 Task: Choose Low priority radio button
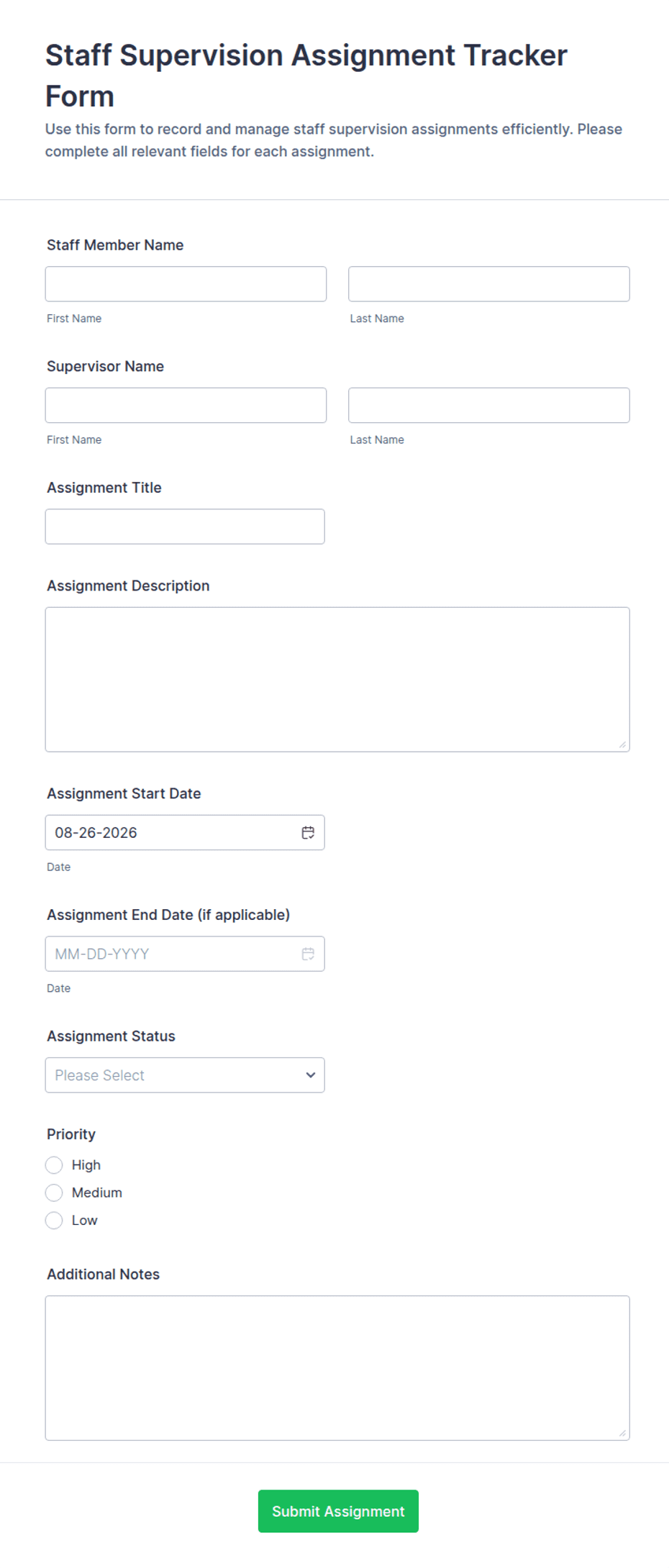pyautogui.click(x=54, y=1221)
